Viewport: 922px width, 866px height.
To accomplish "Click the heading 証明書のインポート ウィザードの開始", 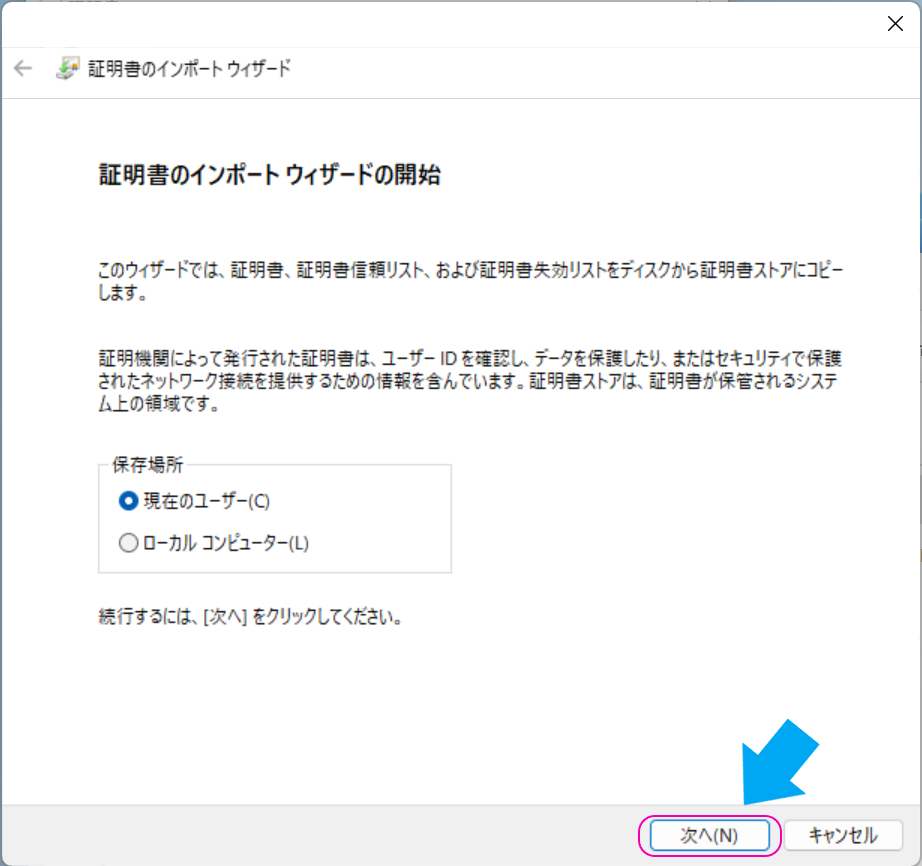I will (x=270, y=175).
